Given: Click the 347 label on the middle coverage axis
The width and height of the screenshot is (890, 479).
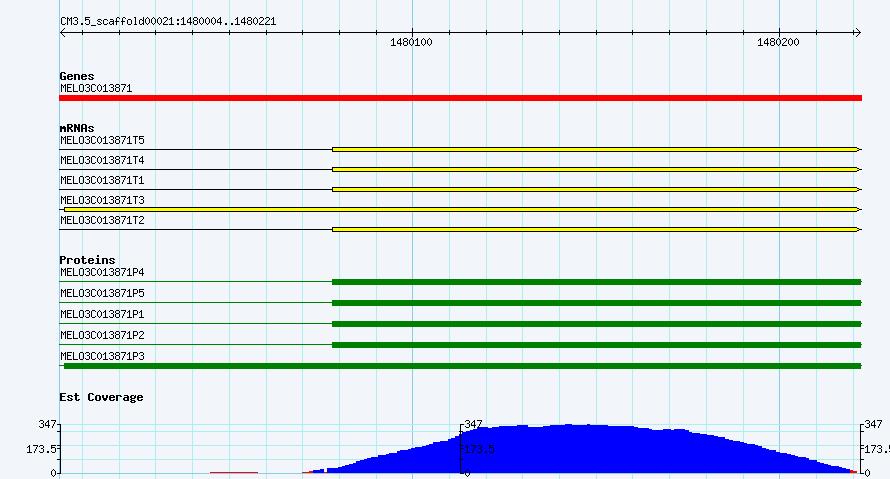Looking at the screenshot, I should (473, 425).
